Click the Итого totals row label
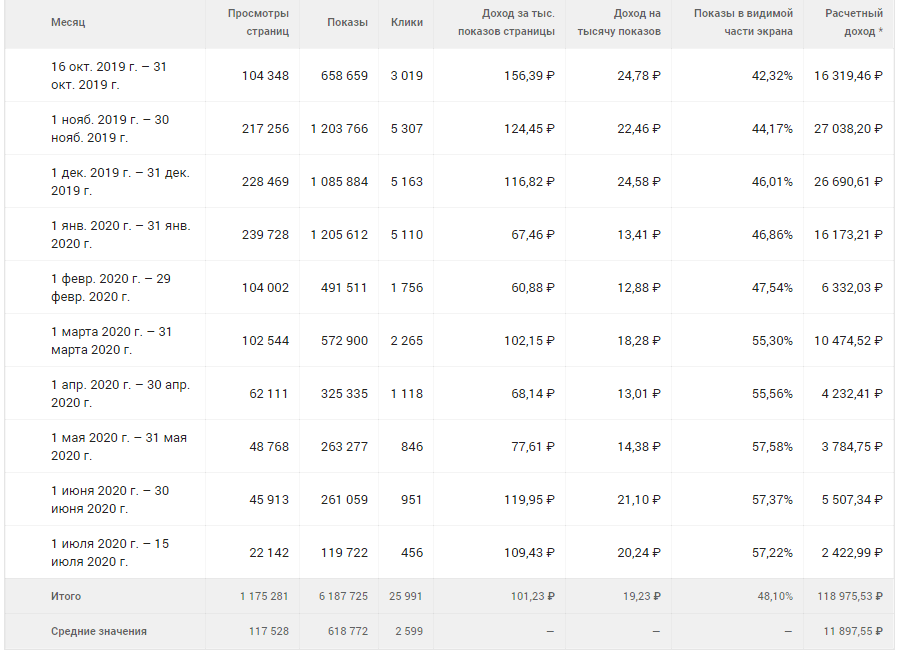 click(66, 596)
